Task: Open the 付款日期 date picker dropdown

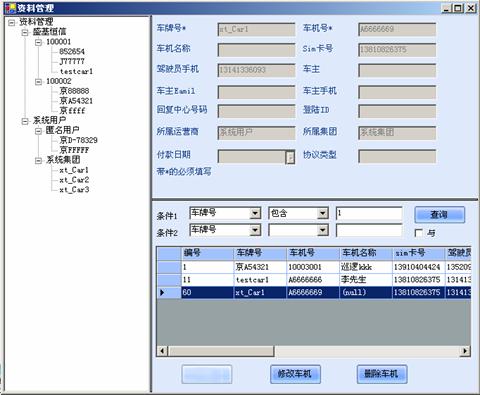Action: (x=290, y=157)
